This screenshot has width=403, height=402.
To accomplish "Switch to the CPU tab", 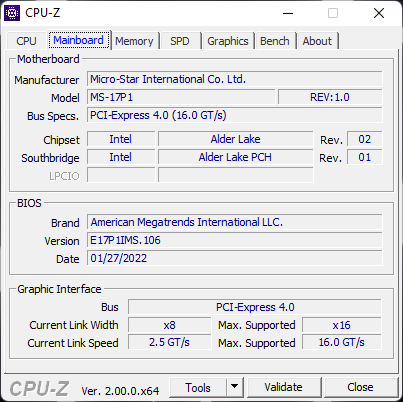I will 26,41.
